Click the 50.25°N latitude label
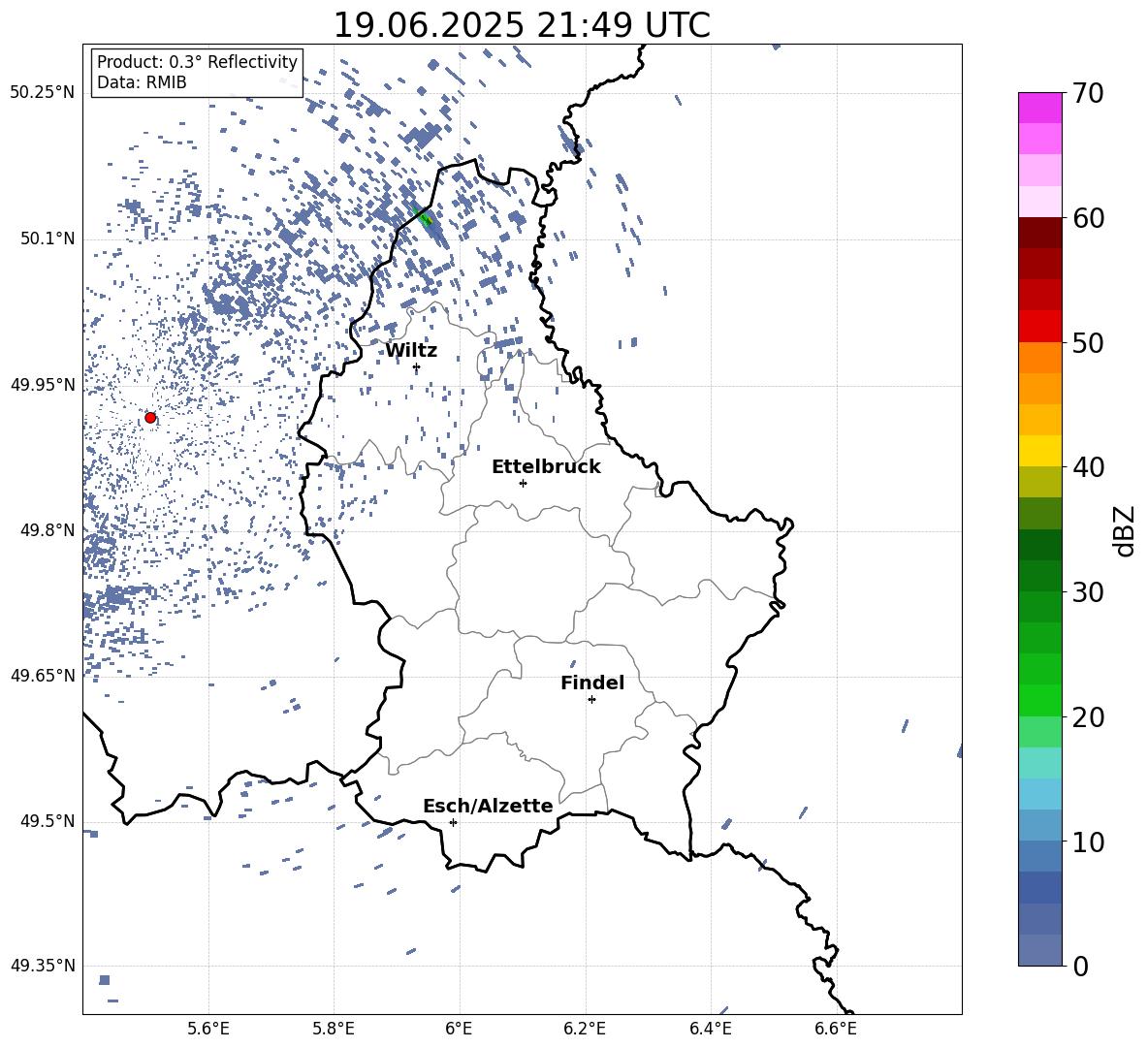Image resolution: width=1148 pixels, height=1048 pixels. point(43,93)
